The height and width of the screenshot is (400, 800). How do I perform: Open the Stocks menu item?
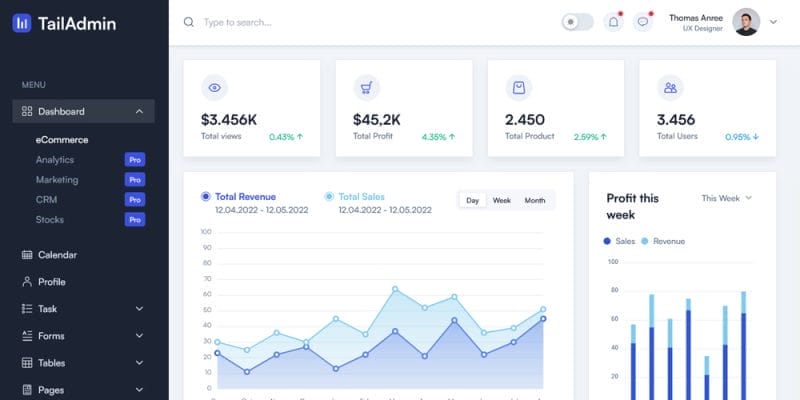point(49,219)
